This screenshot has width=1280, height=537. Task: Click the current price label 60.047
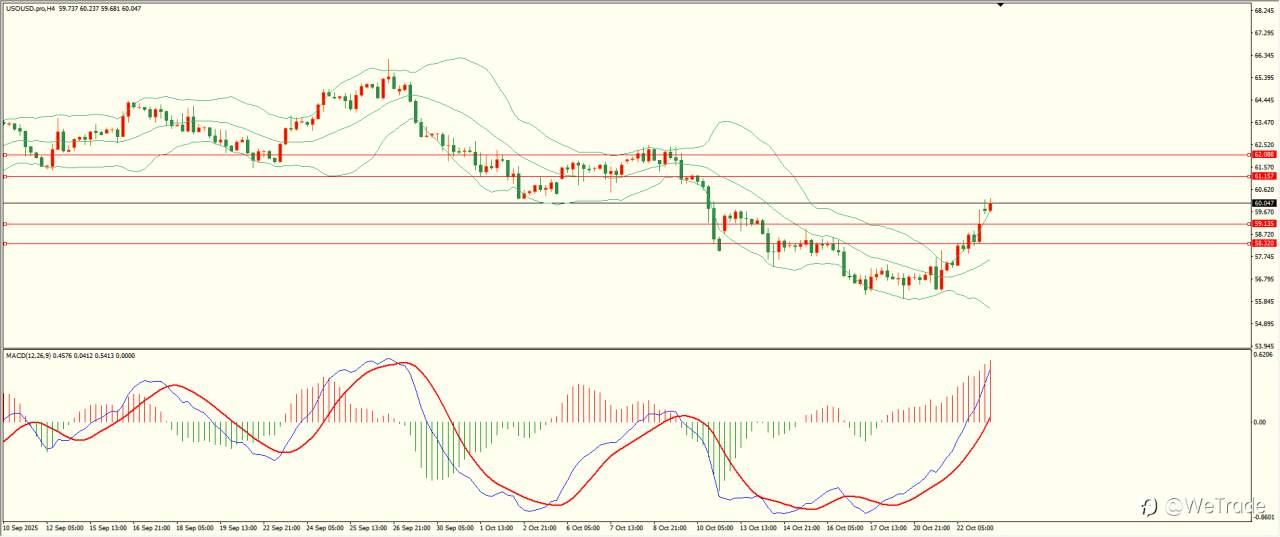tap(1264, 203)
